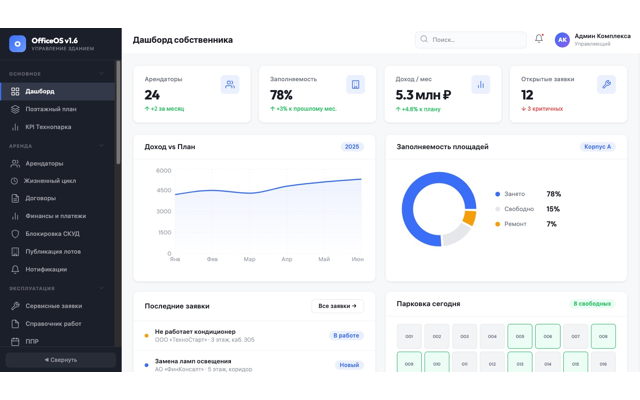Open Поэтажный план page
The width and height of the screenshot is (640, 400).
pos(58,109)
